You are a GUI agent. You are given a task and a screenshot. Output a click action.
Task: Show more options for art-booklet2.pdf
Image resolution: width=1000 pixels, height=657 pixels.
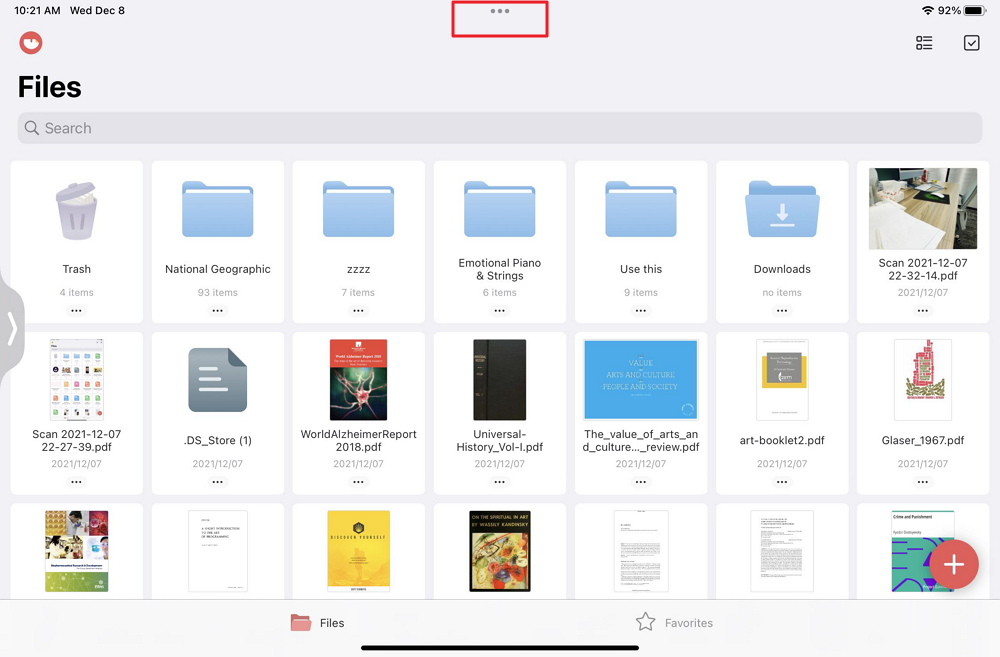click(x=782, y=482)
